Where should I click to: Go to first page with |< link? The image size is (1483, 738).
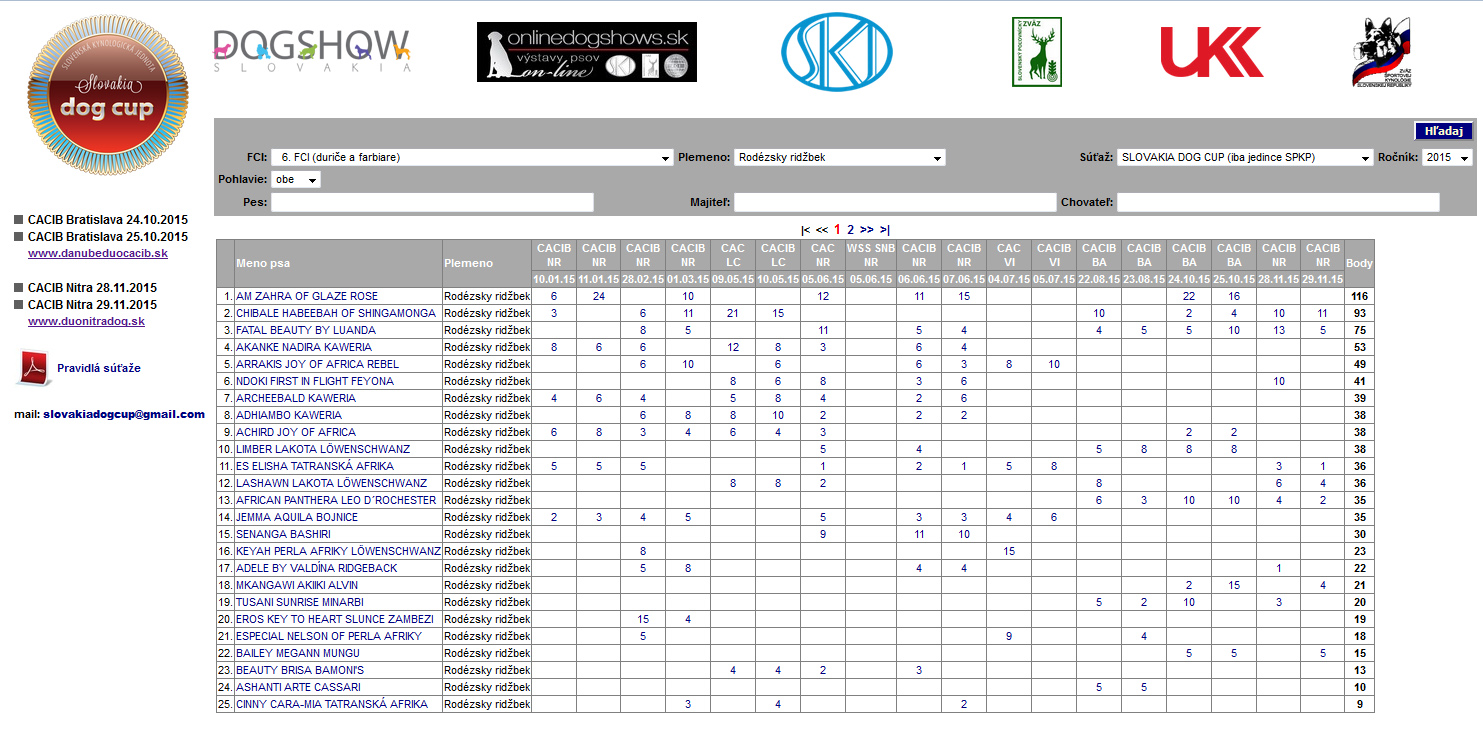pos(806,229)
